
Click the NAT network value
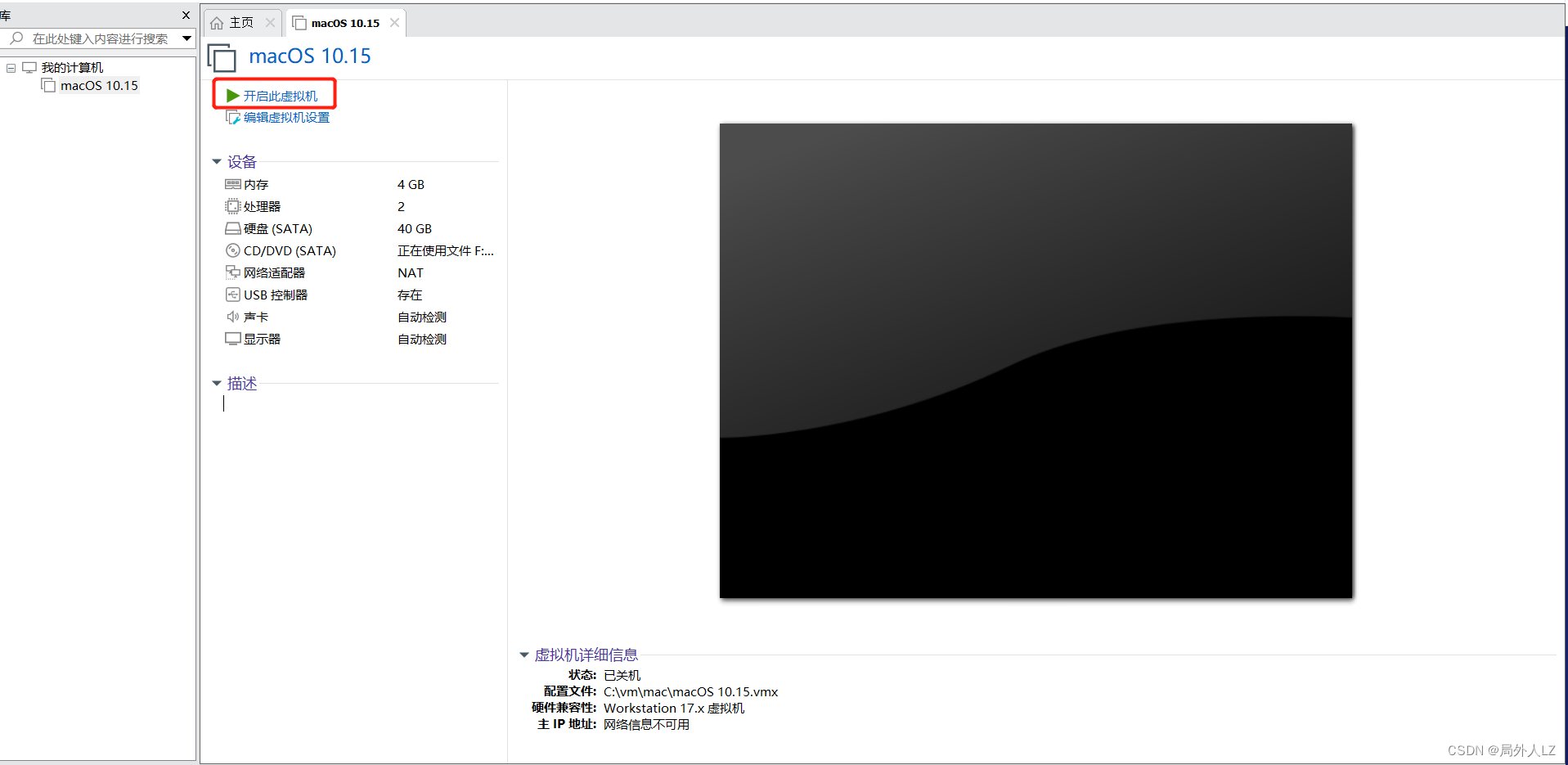pos(411,272)
